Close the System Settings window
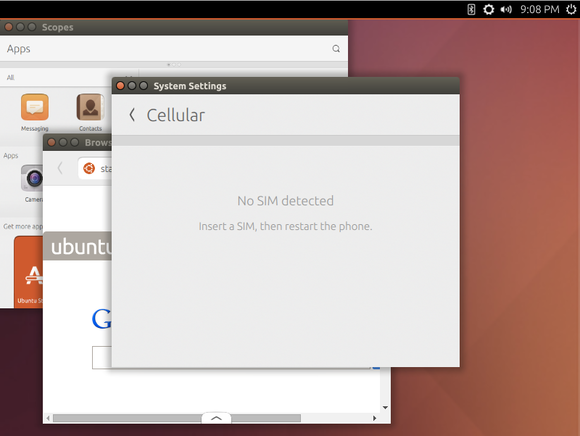 120,86
